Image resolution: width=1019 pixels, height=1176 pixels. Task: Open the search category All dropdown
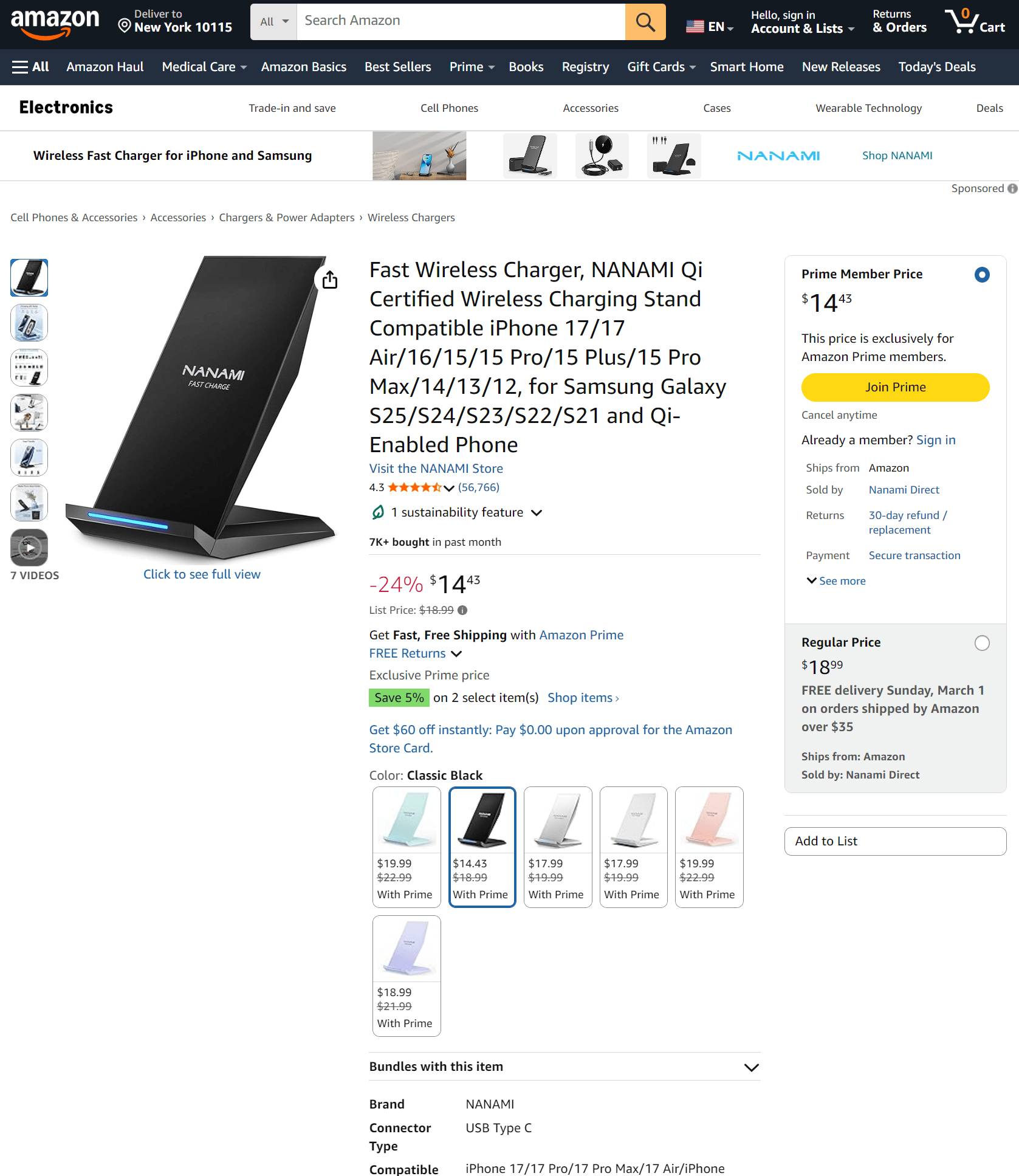tap(273, 22)
